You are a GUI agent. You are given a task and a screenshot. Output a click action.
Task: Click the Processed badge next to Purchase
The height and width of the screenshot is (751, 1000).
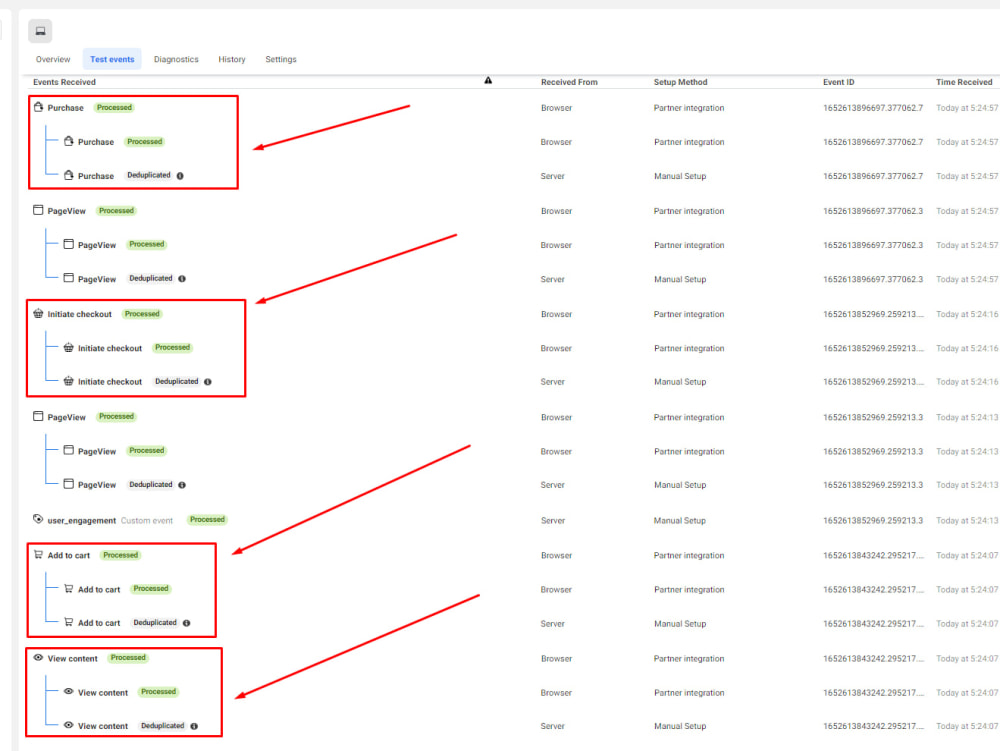114,106
